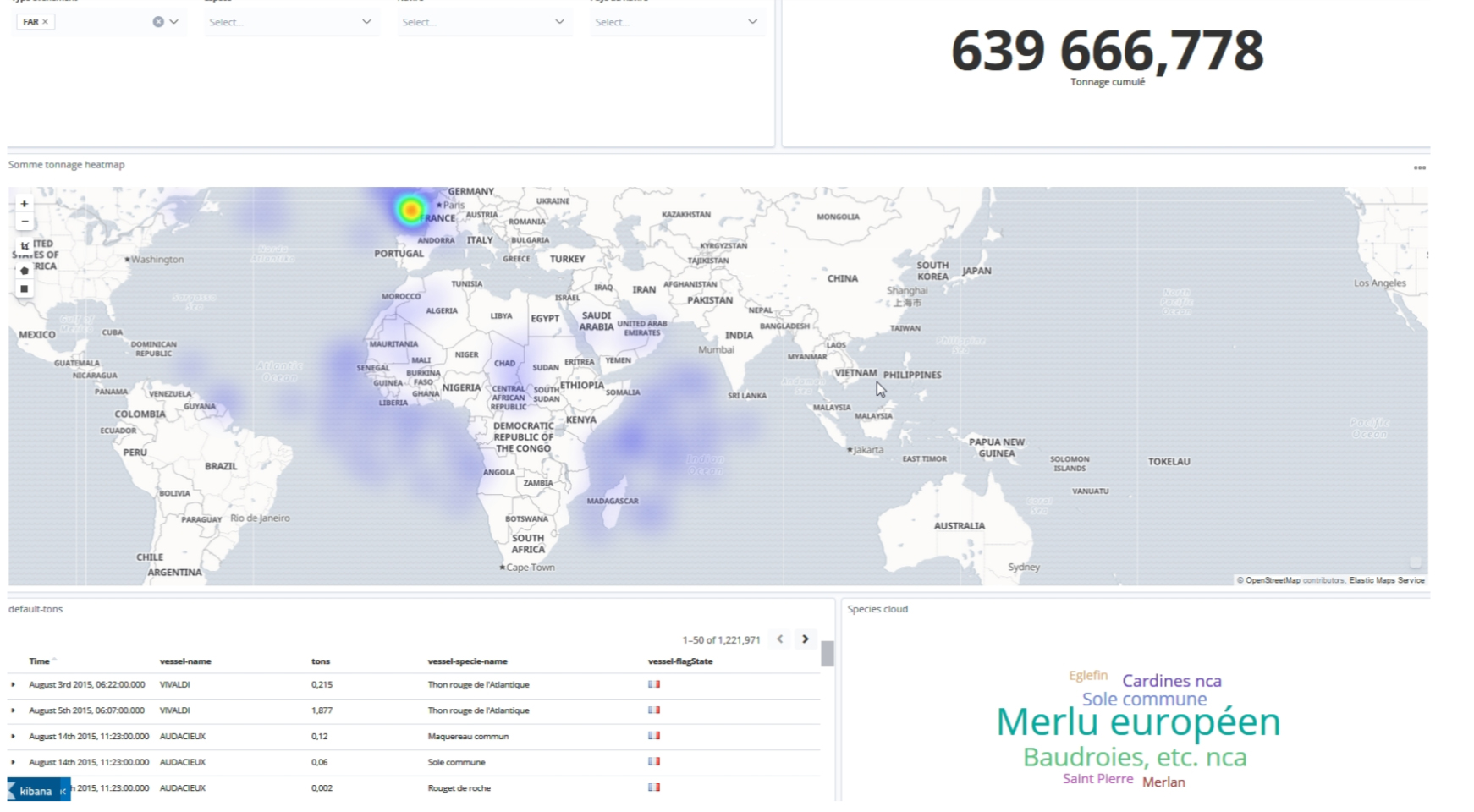This screenshot has width=1474, height=812.
Task: Remove the FAR filter tag
Action: 46,22
